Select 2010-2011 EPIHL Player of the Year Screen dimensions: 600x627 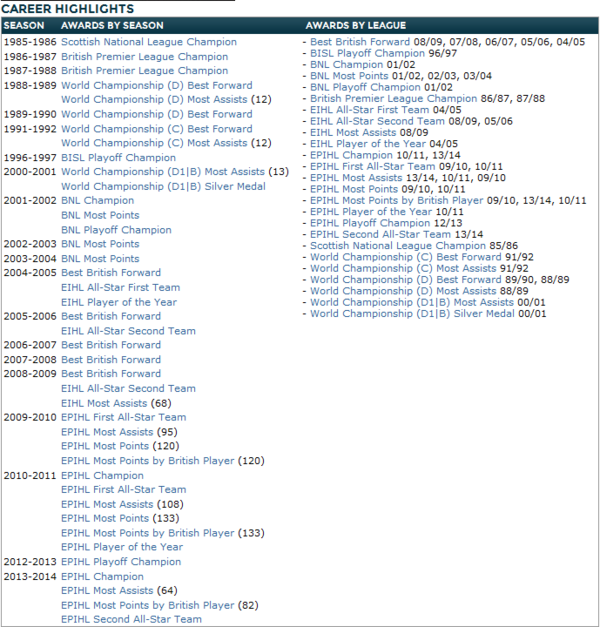click(x=122, y=547)
